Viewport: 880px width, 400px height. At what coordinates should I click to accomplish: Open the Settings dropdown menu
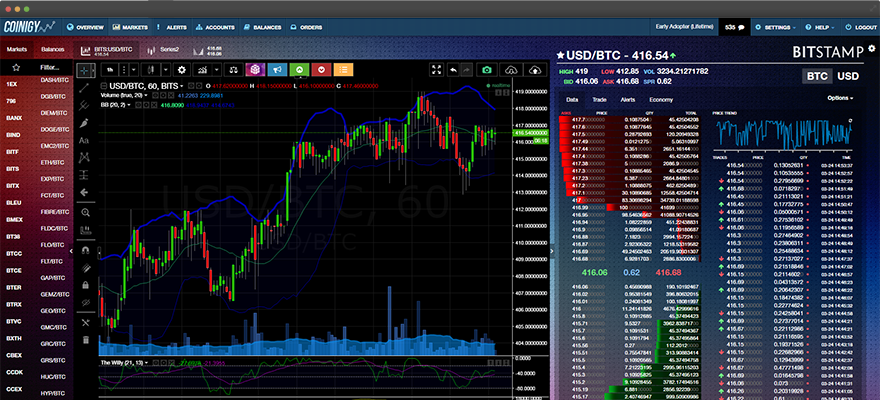point(777,27)
